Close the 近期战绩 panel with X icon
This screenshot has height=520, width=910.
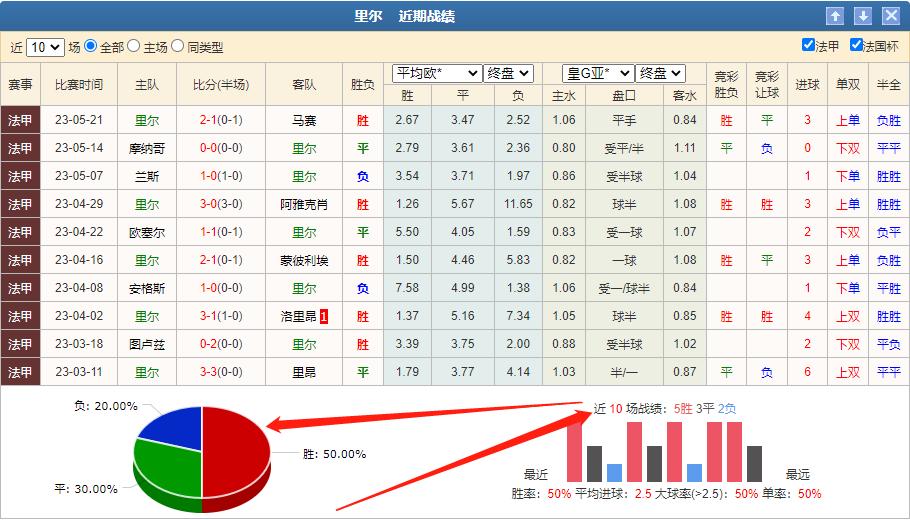click(x=891, y=16)
